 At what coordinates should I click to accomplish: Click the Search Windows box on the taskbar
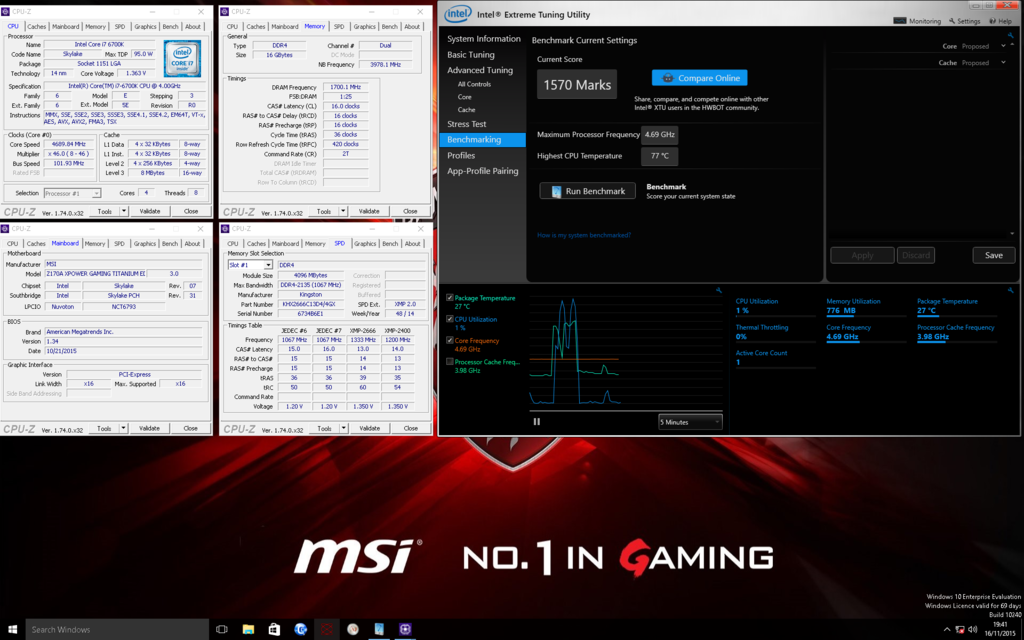click(x=118, y=630)
